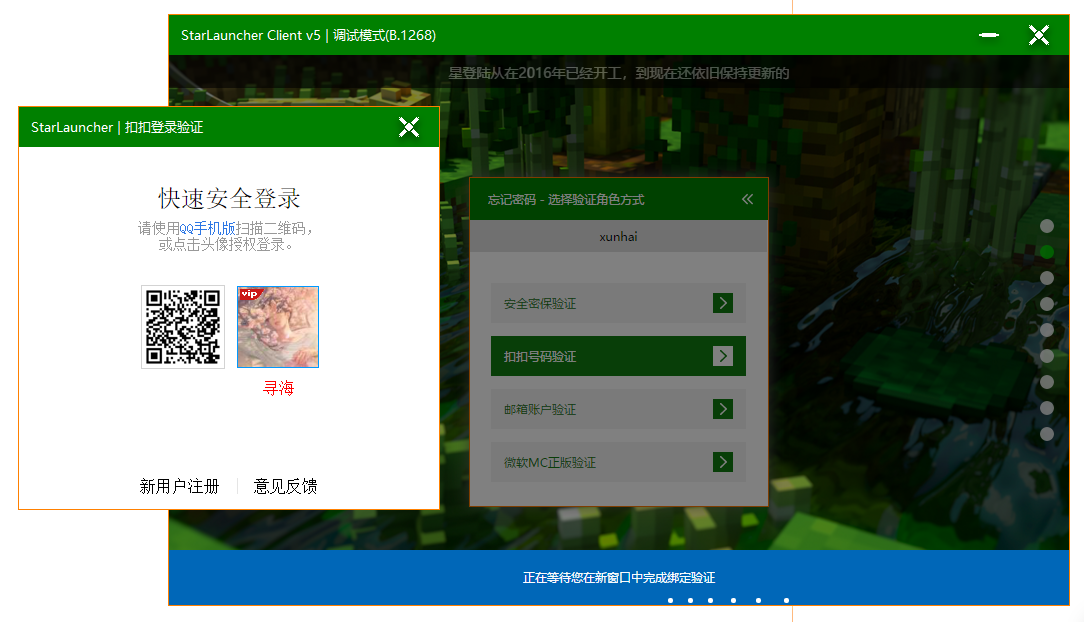Click the arrow icon beside 扣扣号码验证
Screen dimensions: 1084x622
(722, 356)
